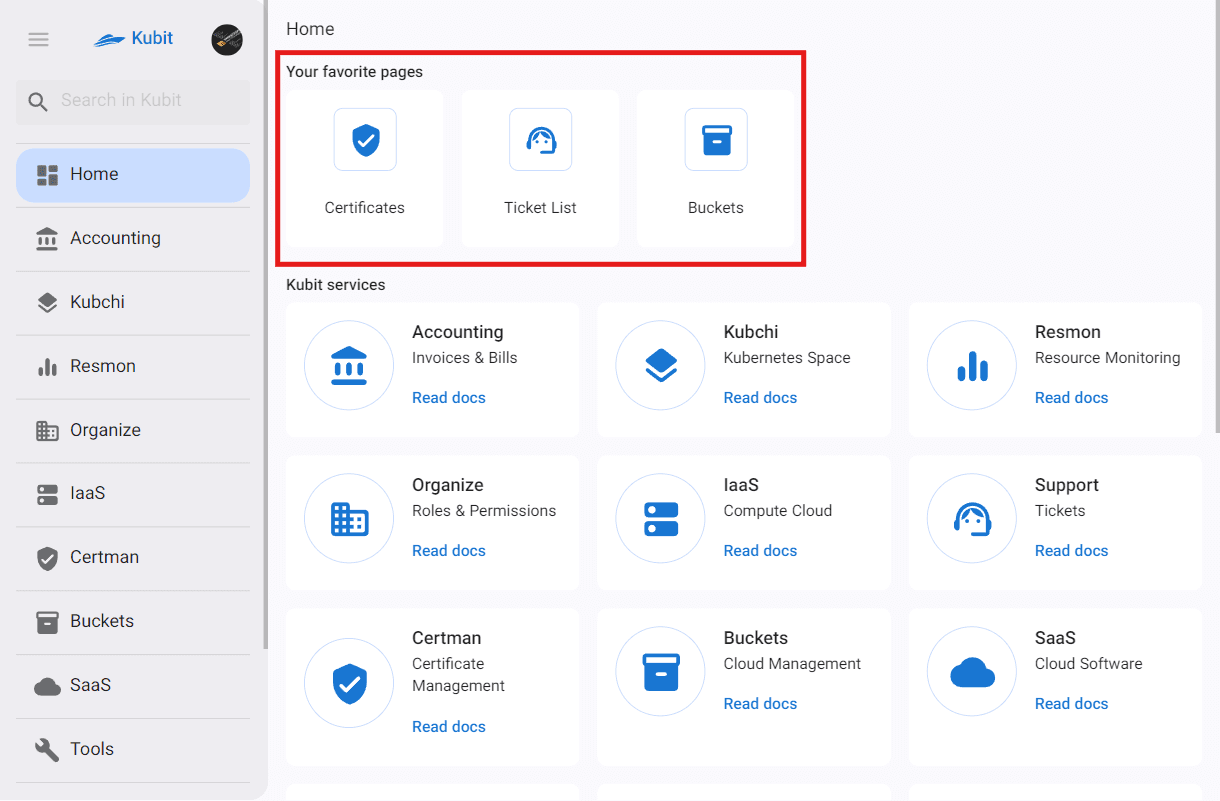Viewport: 1220px width, 801px height.
Task: Click the Certificates favorite label
Action: click(365, 208)
